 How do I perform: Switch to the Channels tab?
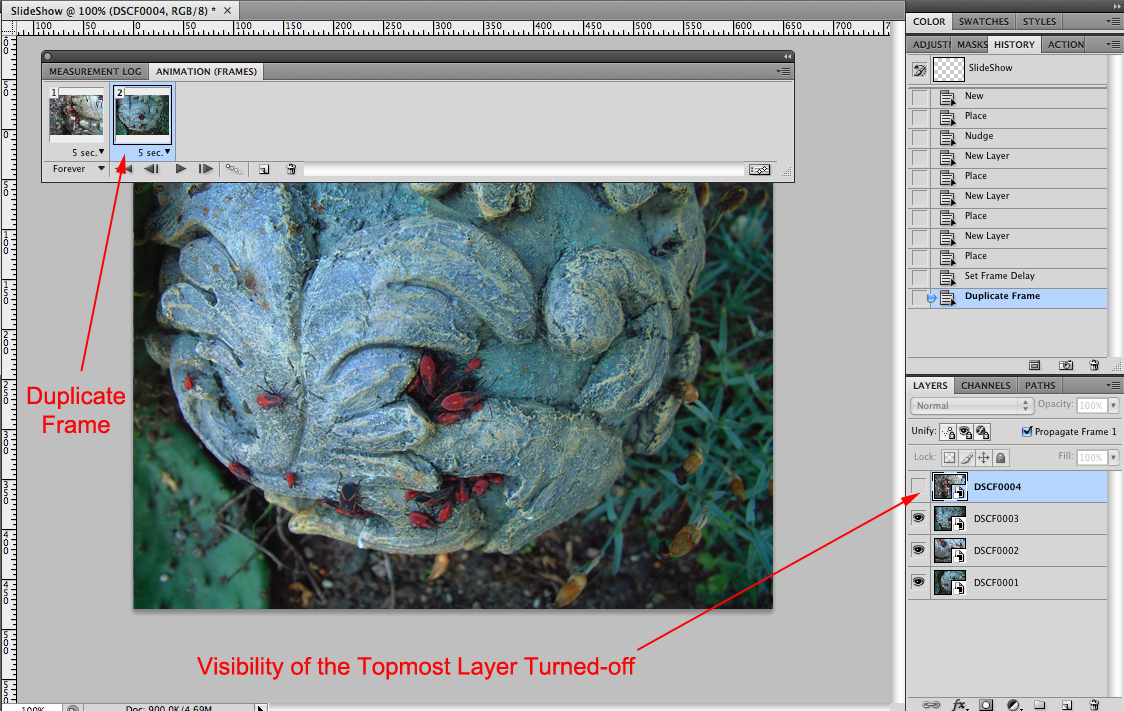click(985, 385)
